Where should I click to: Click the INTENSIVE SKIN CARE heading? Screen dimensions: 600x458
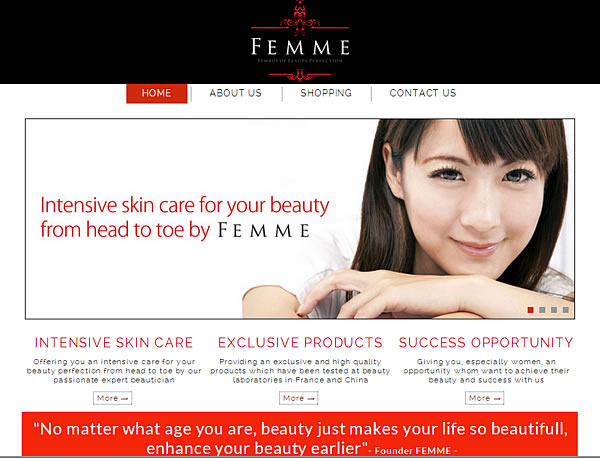tap(114, 342)
